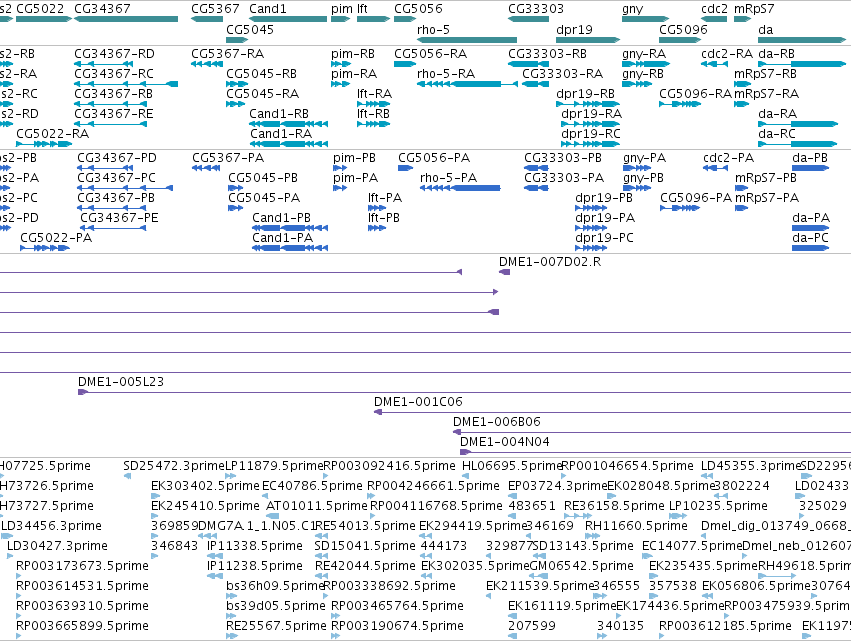
Task: Click the SD25472.3prime EST label
Action: pos(174,466)
